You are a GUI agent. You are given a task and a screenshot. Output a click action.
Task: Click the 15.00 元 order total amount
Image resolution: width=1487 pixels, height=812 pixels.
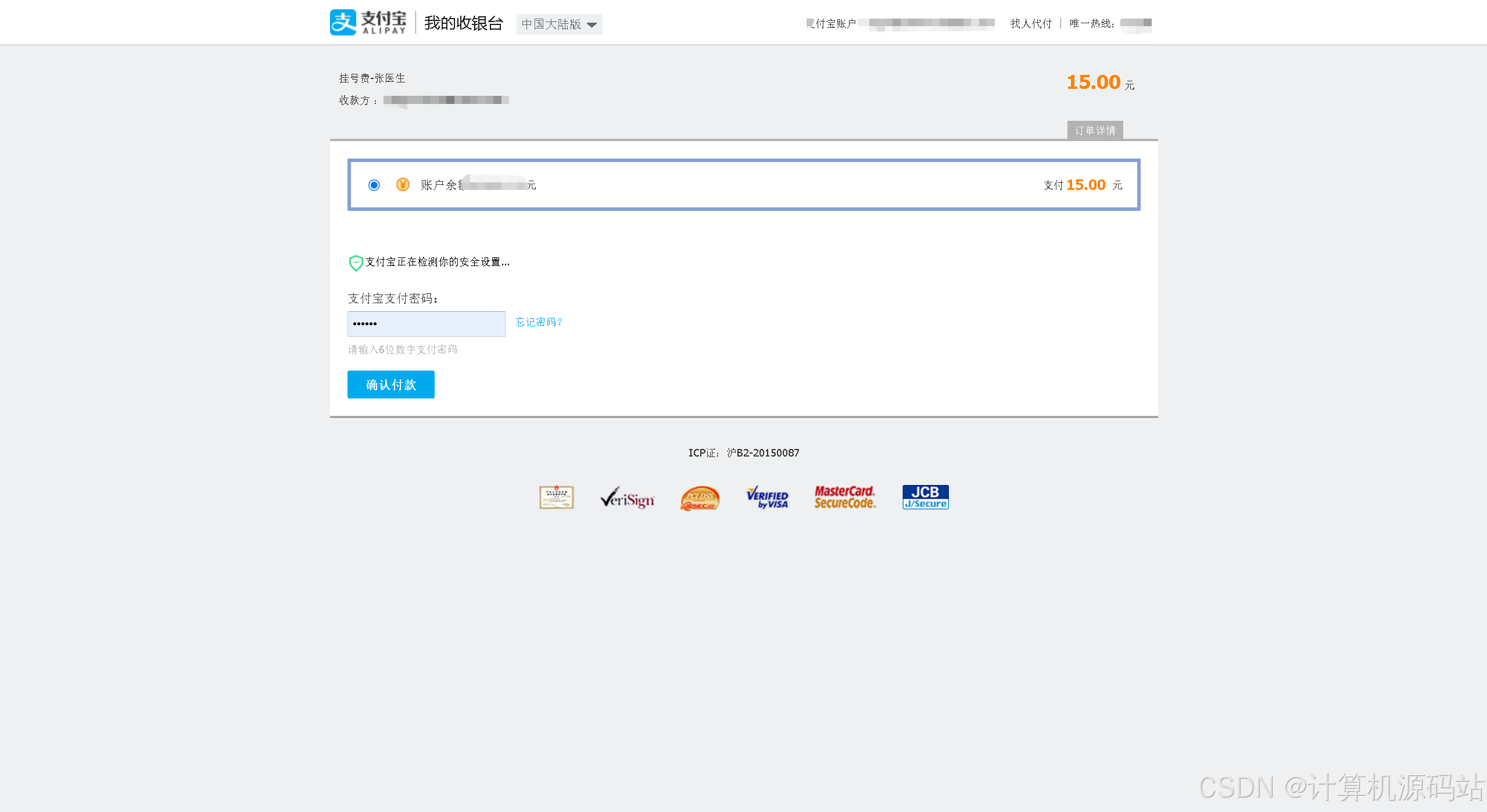[x=1101, y=82]
